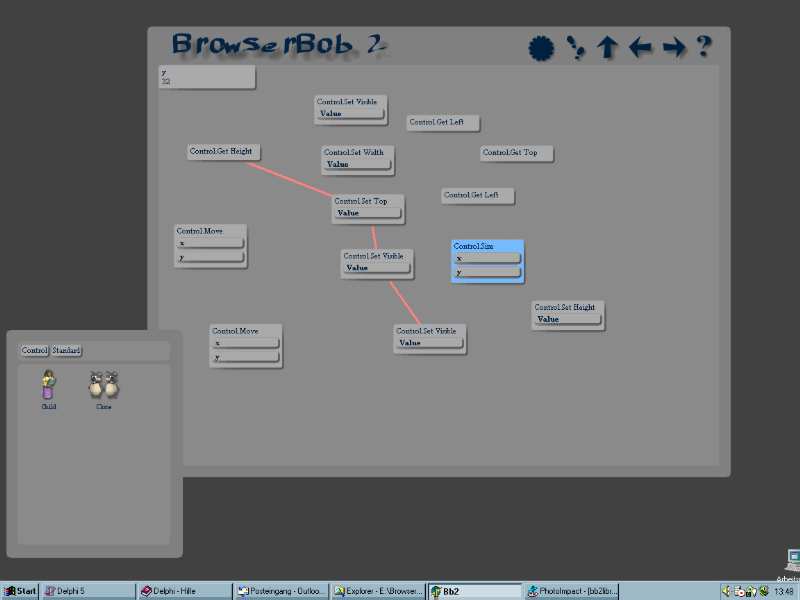The width and height of the screenshot is (800, 600).
Task: Click the footprints icon in the toolbar
Action: [x=576, y=47]
